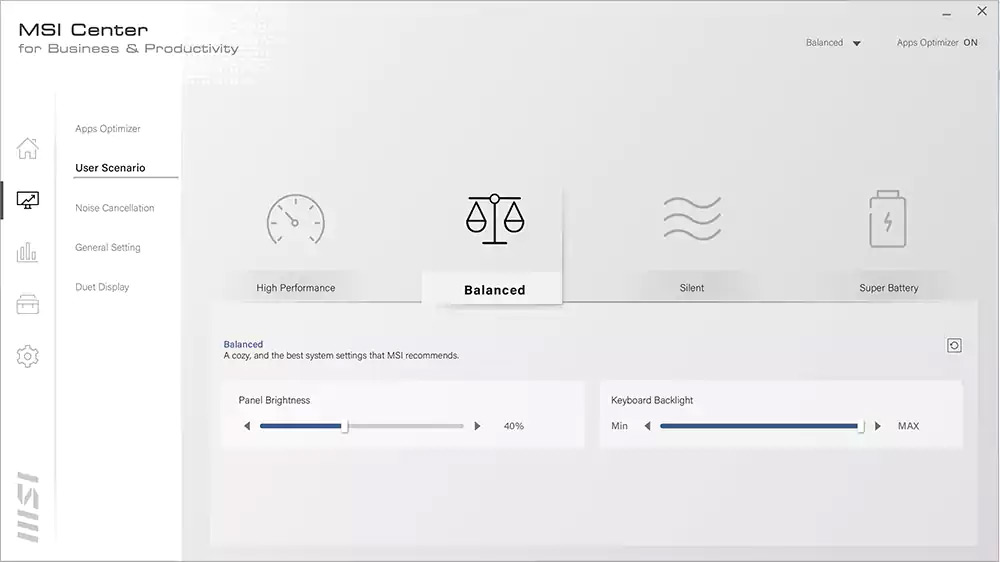
Task: Increase Panel Brightness with right arrow
Action: coord(477,426)
